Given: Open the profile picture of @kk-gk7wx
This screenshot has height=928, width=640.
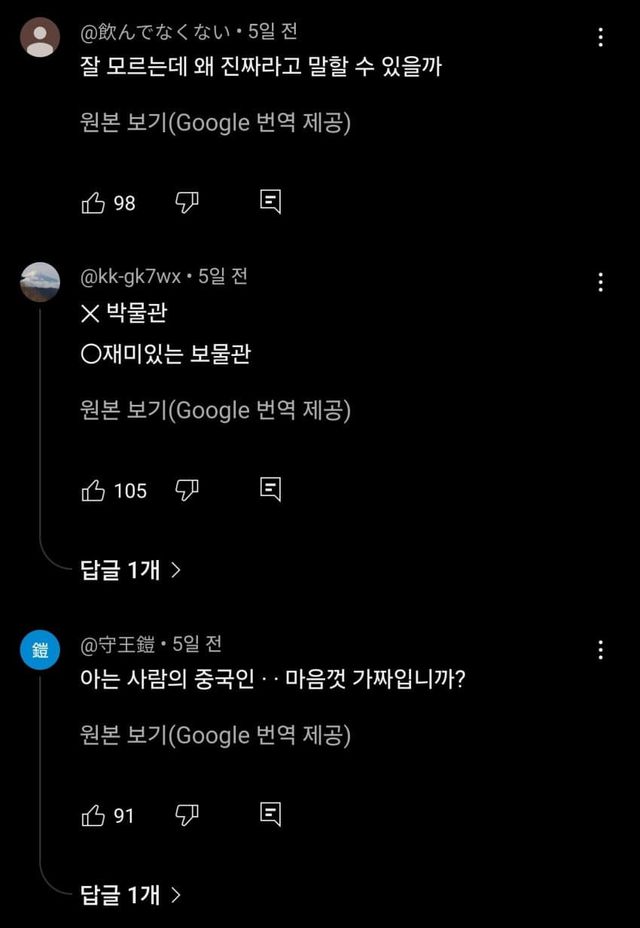Looking at the screenshot, I should tap(40, 282).
